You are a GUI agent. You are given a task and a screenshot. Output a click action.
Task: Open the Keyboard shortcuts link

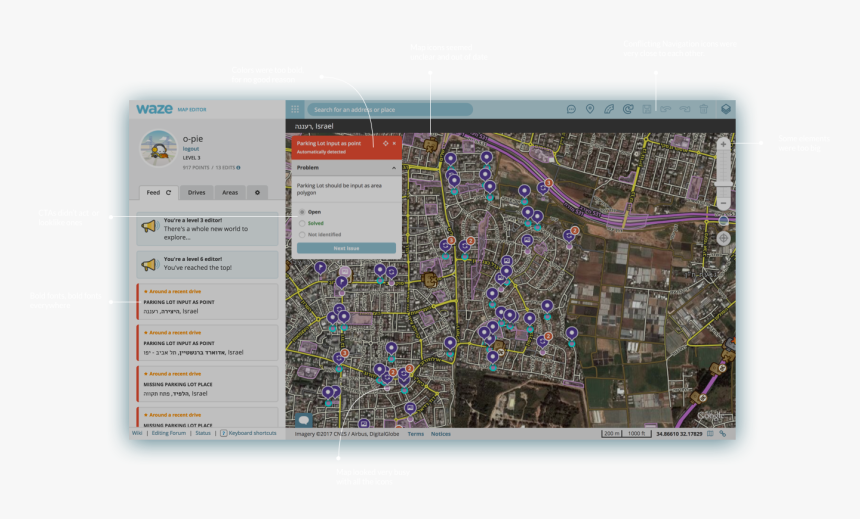[252, 433]
